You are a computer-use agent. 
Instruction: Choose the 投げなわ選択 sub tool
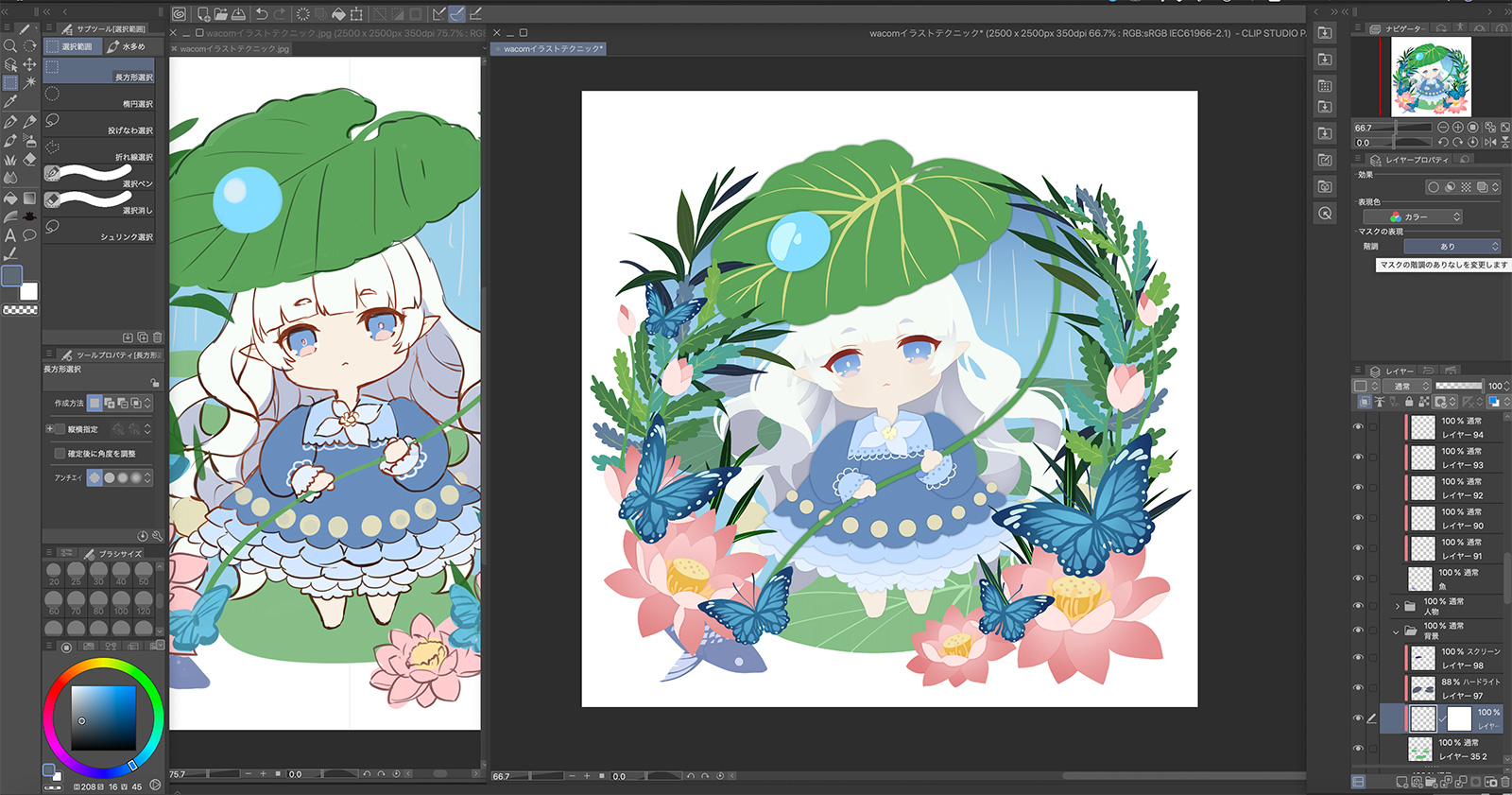(98, 124)
